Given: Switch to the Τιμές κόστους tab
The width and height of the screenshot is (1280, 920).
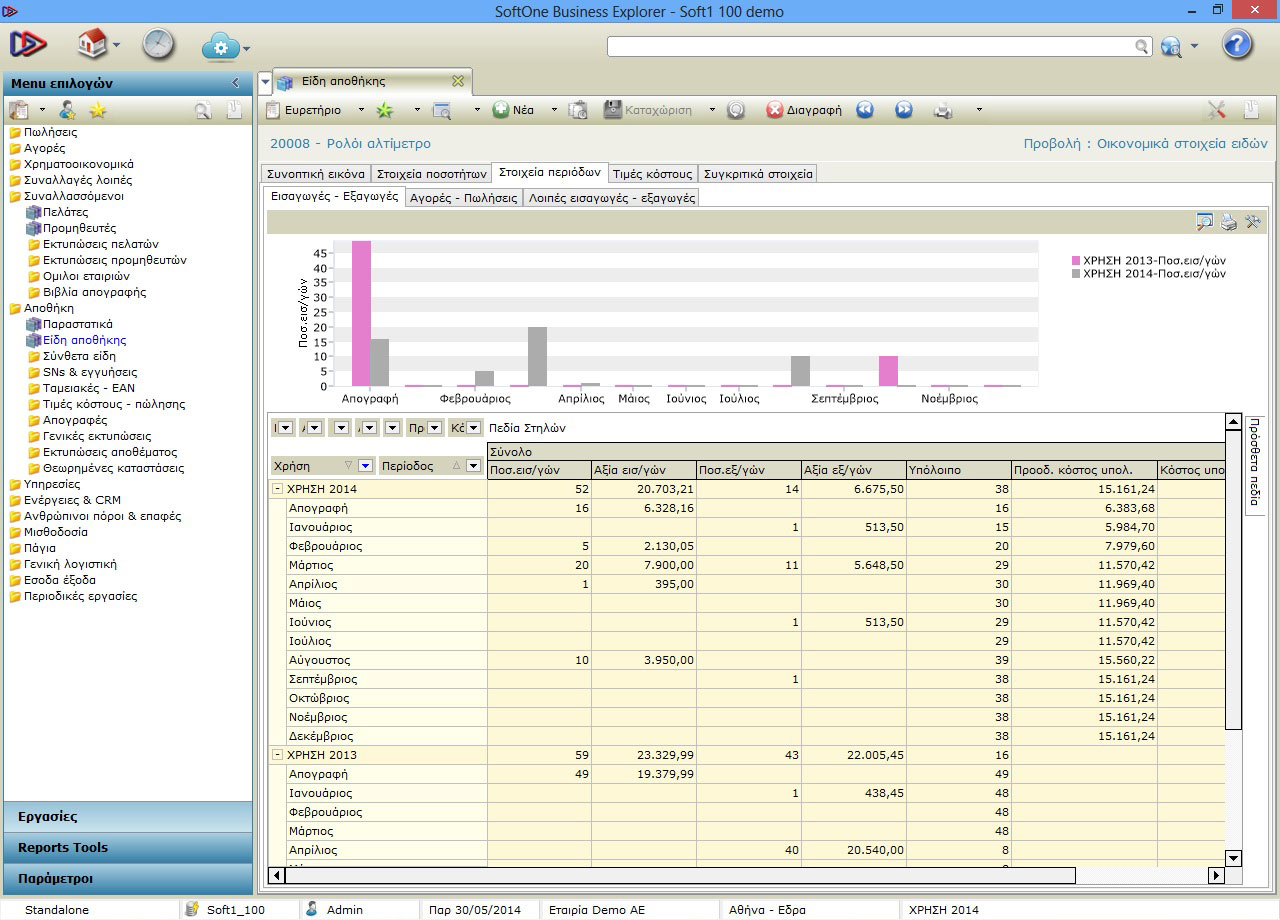Looking at the screenshot, I should (652, 173).
